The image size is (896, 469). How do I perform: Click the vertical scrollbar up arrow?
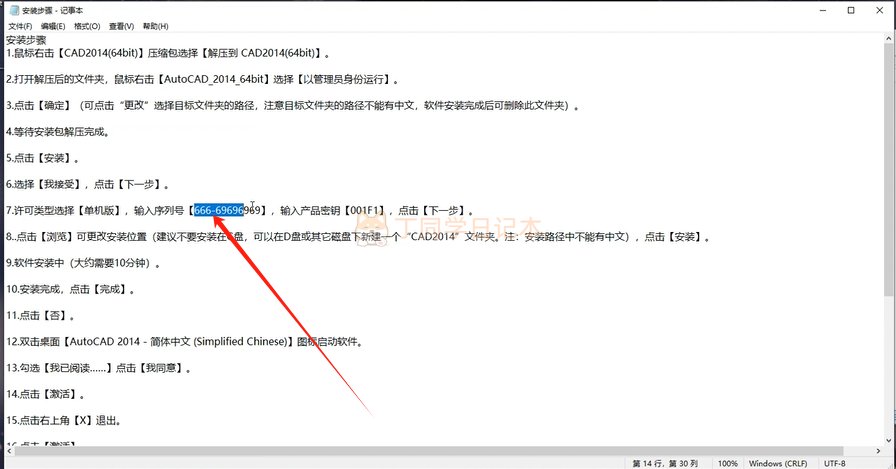tap(889, 39)
